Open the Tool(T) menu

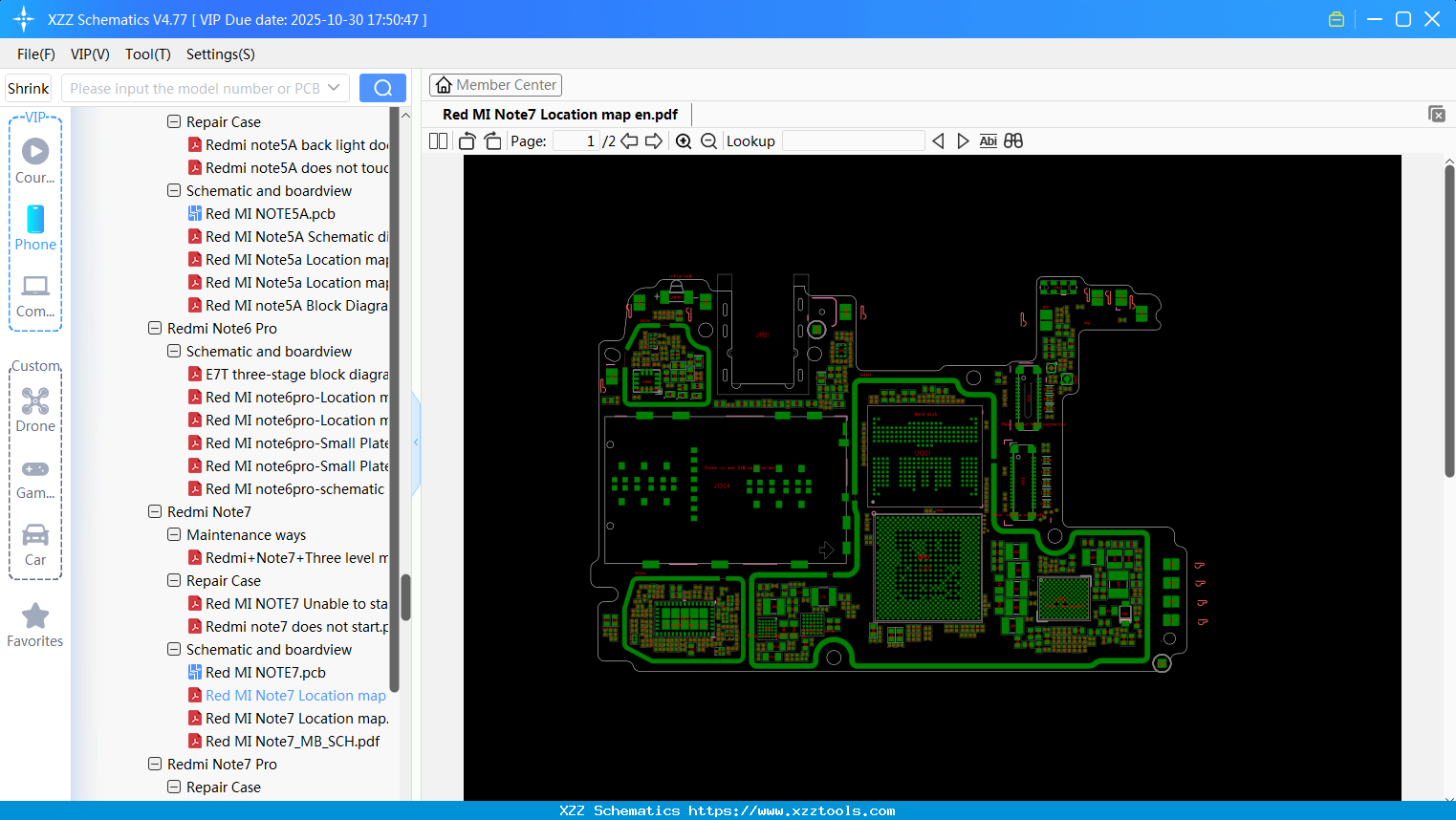pos(147,54)
